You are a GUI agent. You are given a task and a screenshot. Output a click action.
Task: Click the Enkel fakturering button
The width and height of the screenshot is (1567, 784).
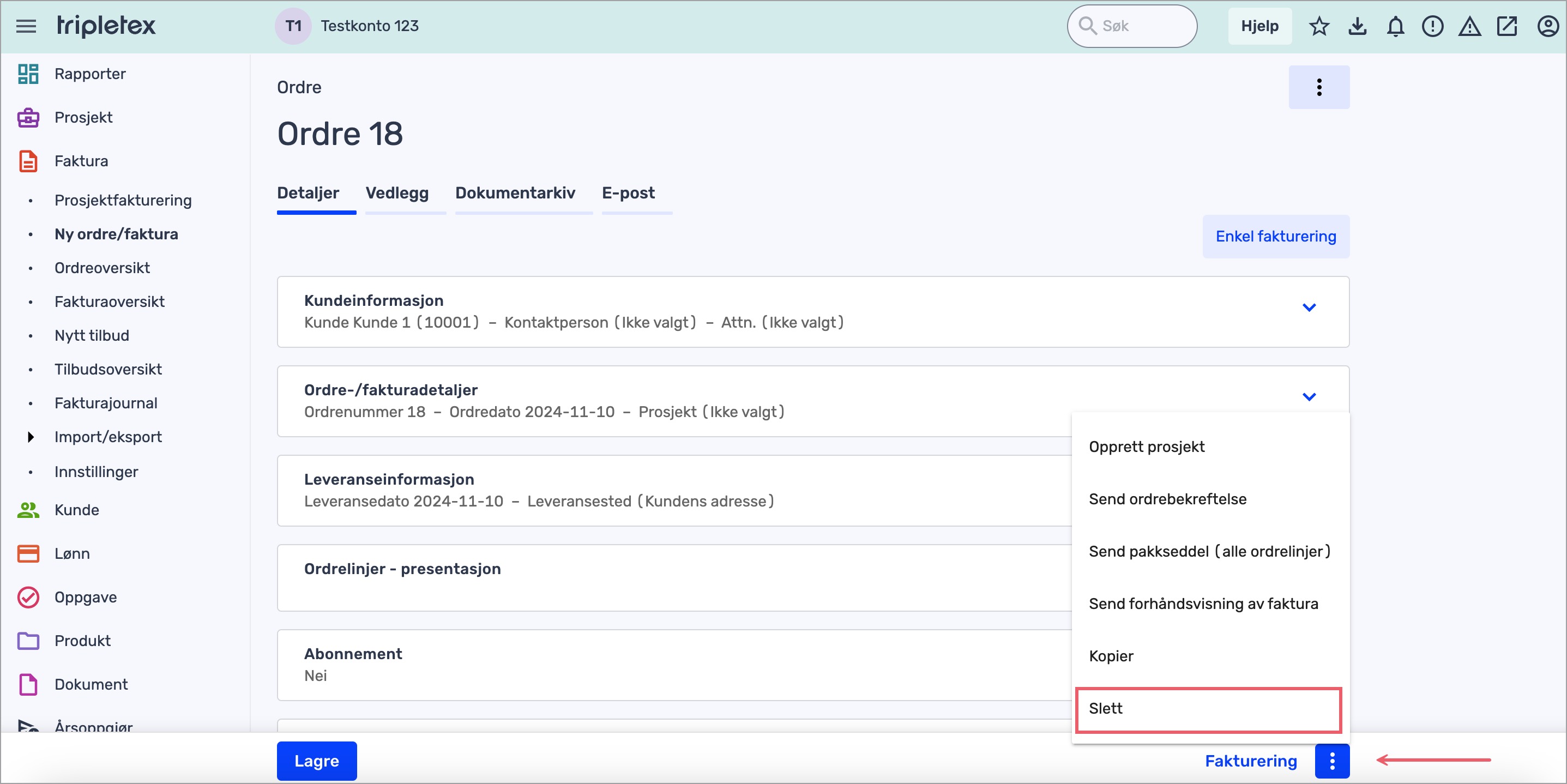(1276, 236)
